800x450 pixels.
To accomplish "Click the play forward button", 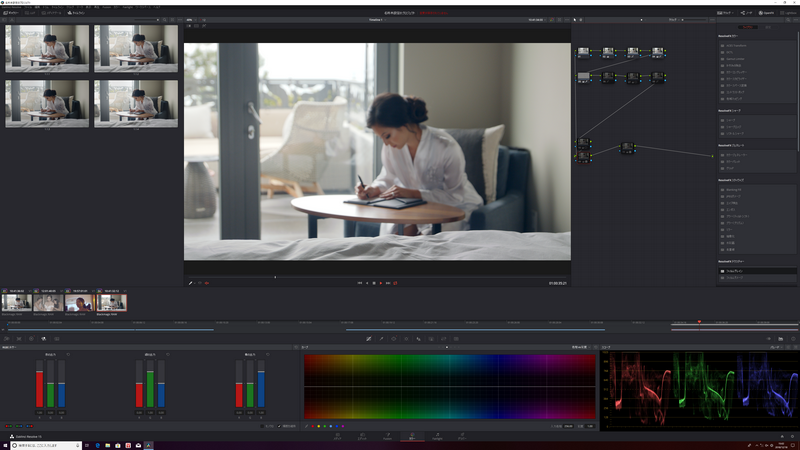I will click(381, 283).
